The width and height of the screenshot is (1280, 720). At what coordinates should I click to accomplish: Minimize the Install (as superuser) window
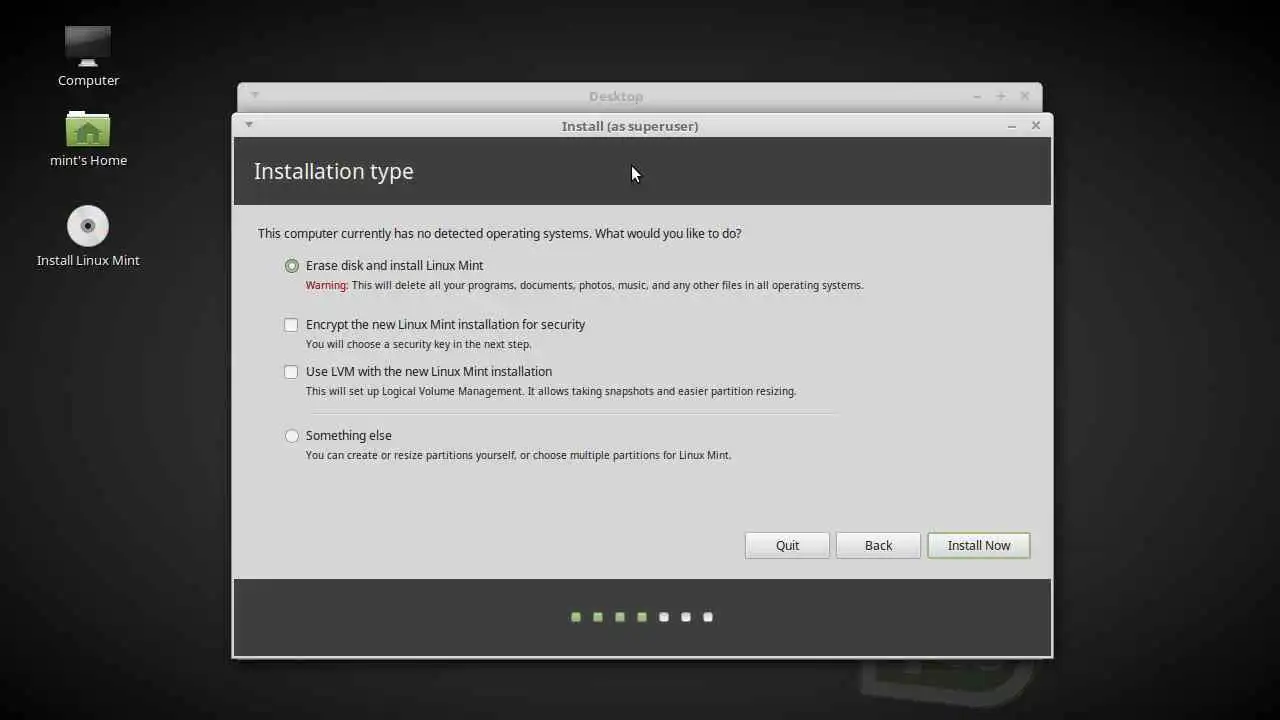[x=1012, y=126]
